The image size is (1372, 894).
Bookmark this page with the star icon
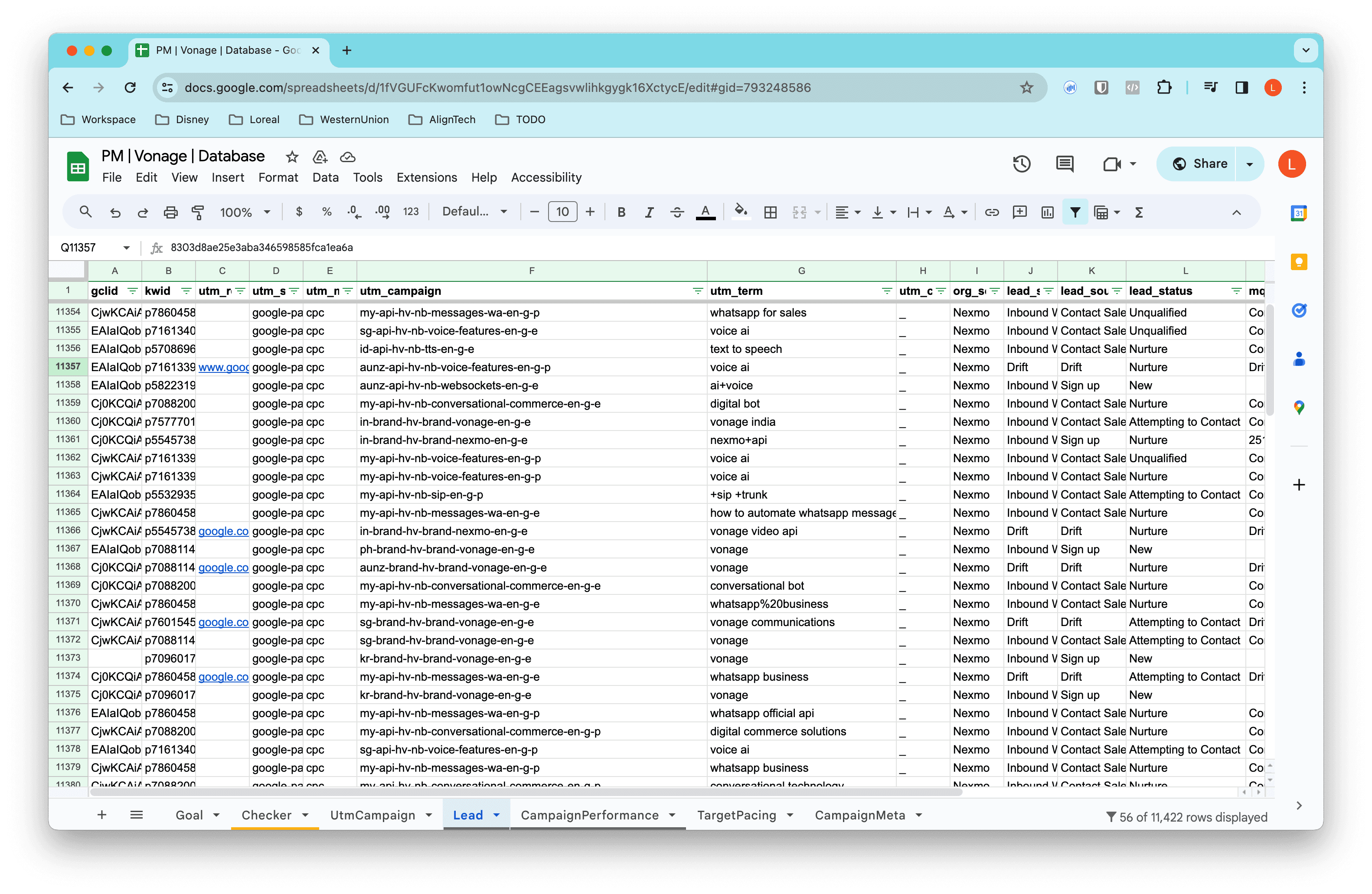tap(1026, 88)
